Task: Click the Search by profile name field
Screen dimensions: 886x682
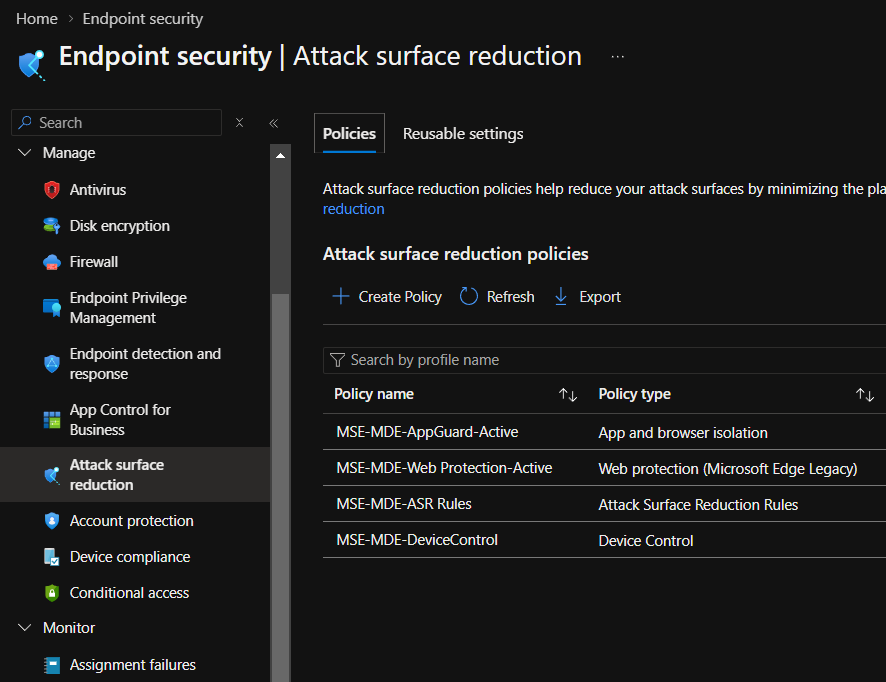Action: pos(600,360)
